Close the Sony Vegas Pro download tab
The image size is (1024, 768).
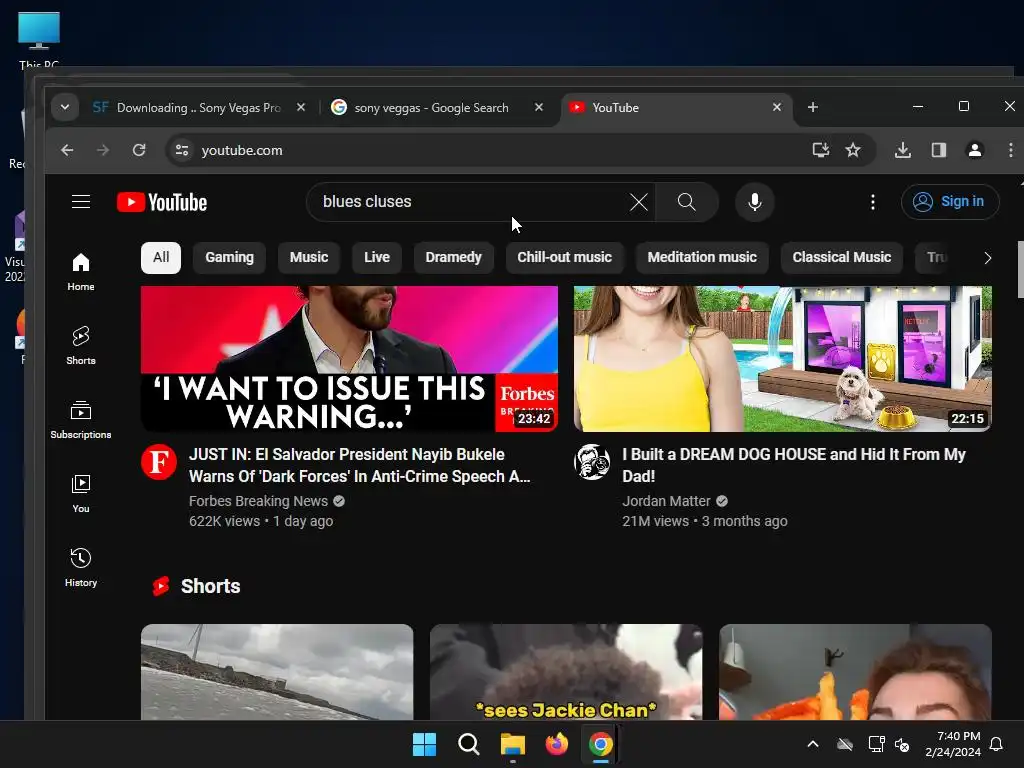[300, 107]
